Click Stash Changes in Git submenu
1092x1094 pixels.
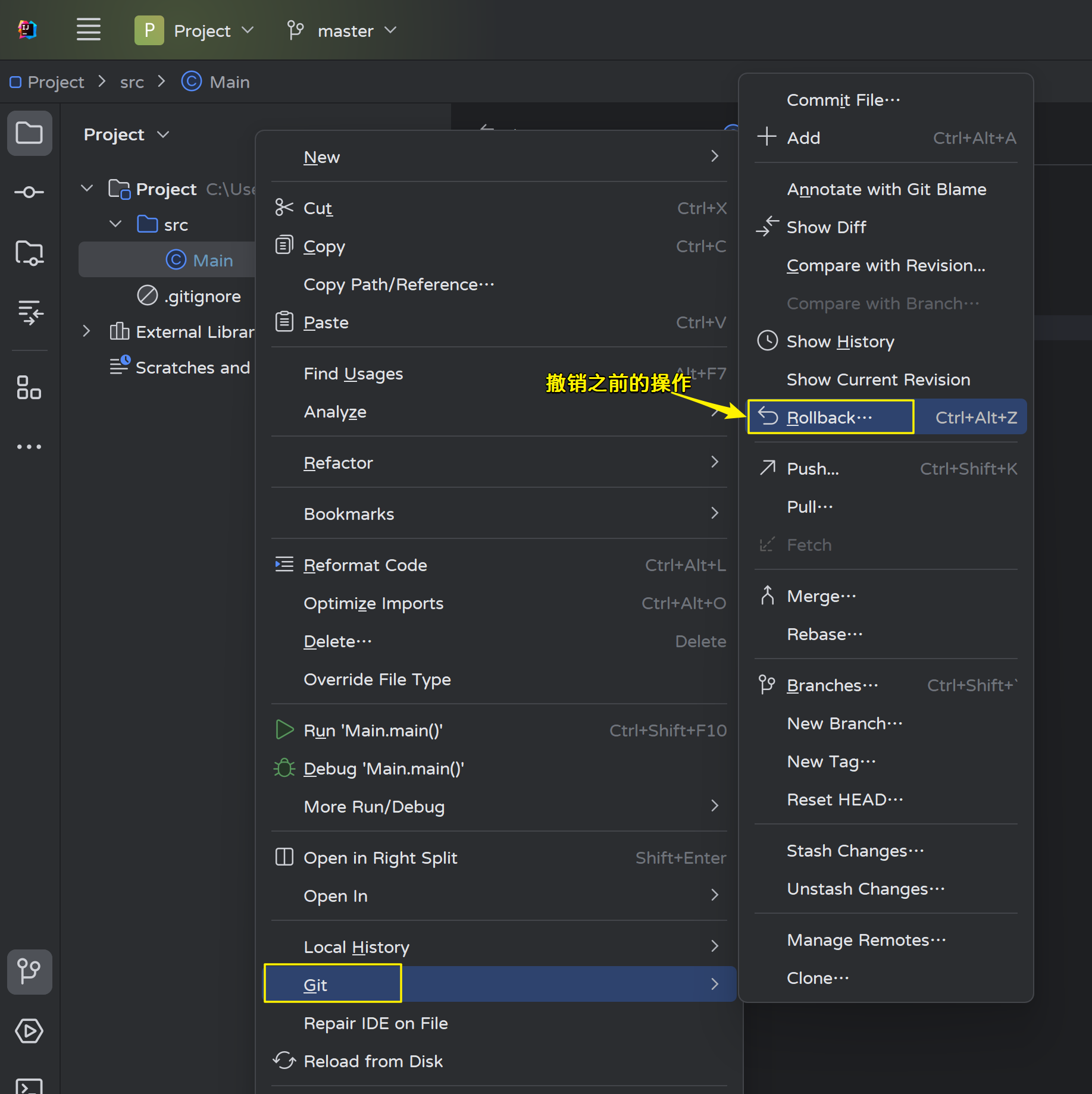pyautogui.click(x=855, y=851)
